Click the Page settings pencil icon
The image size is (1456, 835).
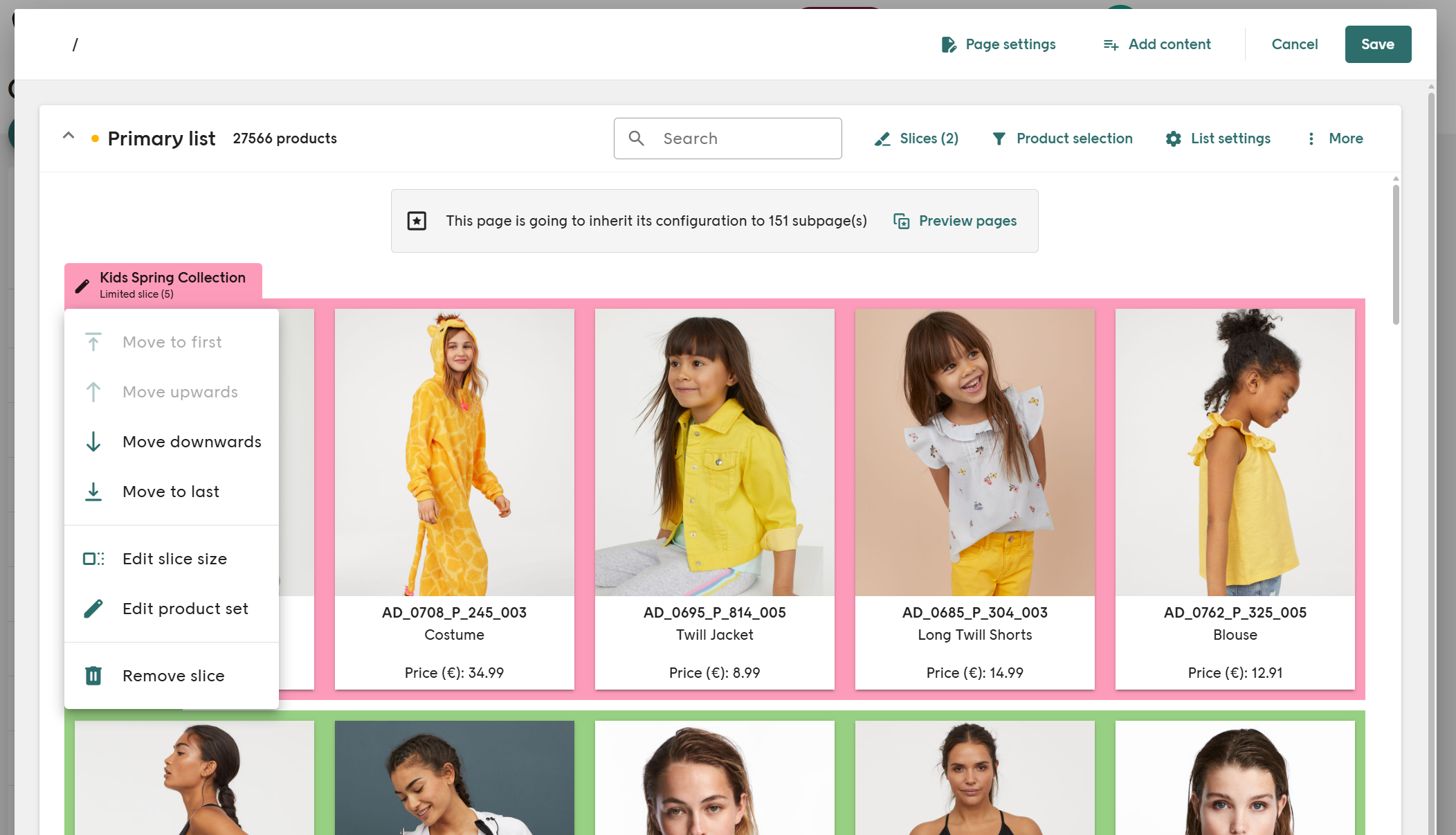click(x=949, y=45)
